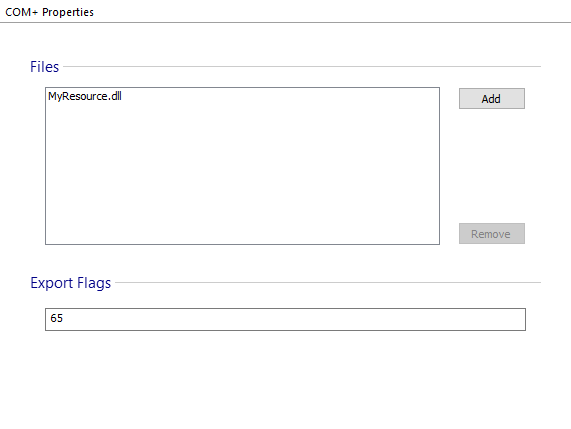This screenshot has width=571, height=429.
Task: Click the Add button for Files
Action: (x=492, y=98)
